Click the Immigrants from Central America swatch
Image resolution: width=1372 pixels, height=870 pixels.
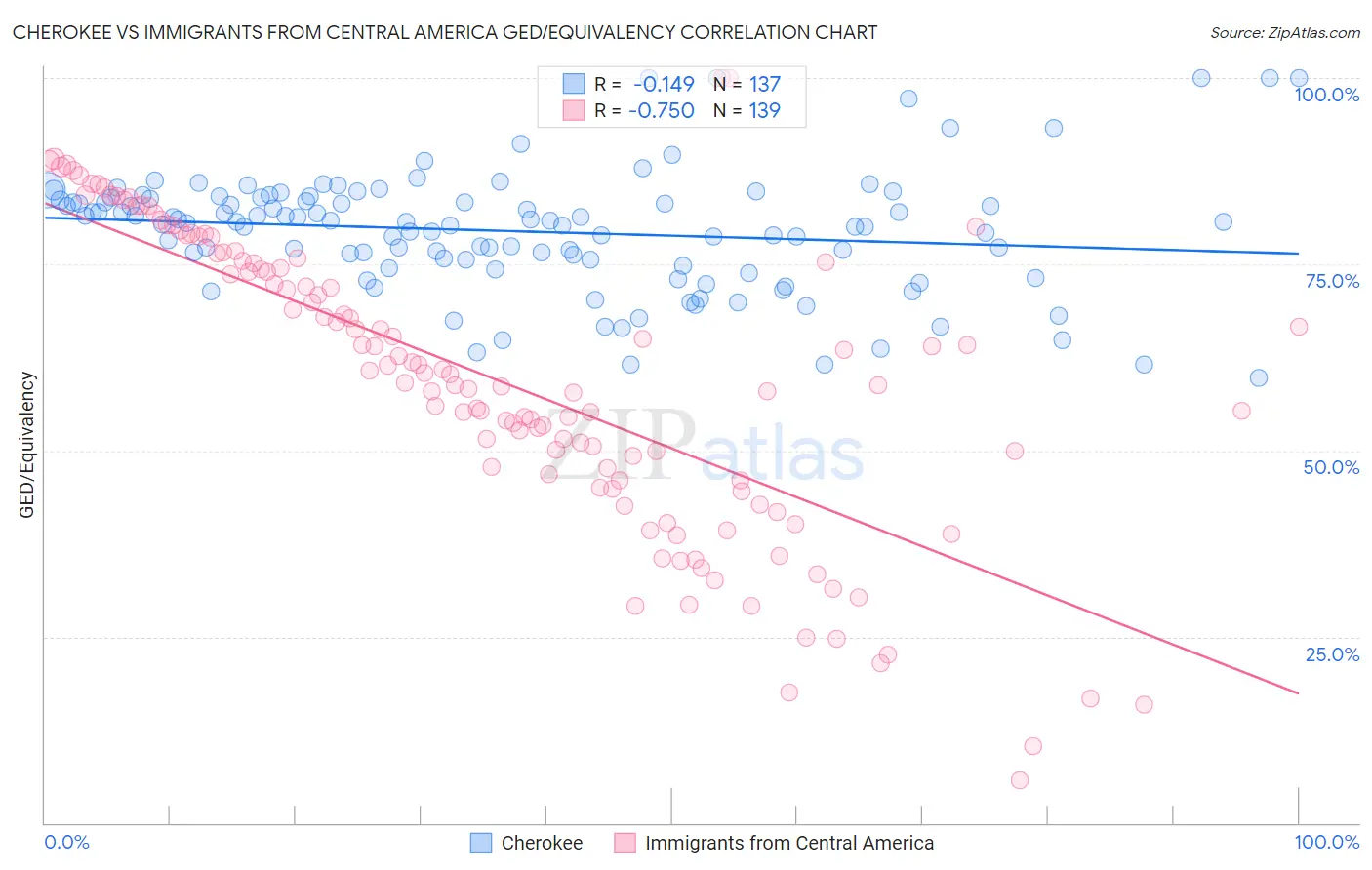(625, 843)
